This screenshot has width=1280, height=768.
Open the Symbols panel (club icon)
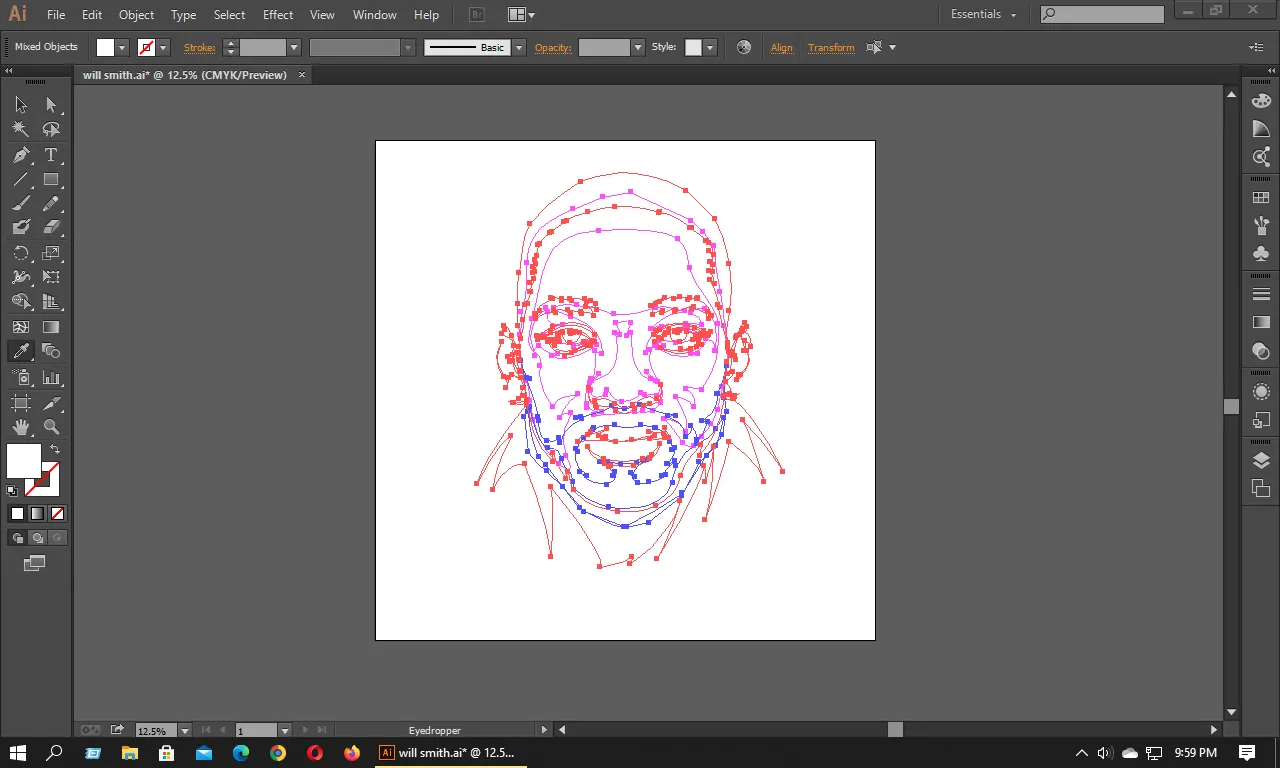click(1261, 254)
